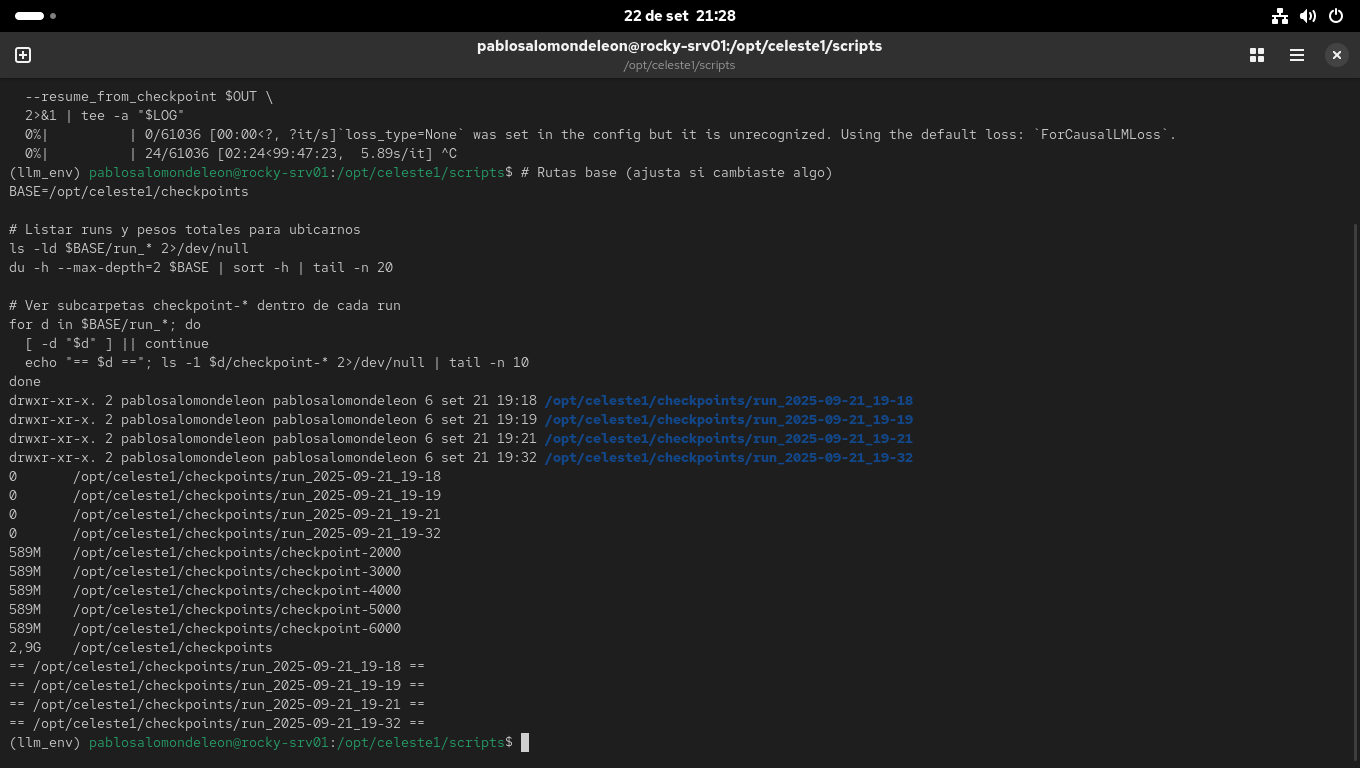Close the terminal window
The height and width of the screenshot is (768, 1360).
[1336, 55]
